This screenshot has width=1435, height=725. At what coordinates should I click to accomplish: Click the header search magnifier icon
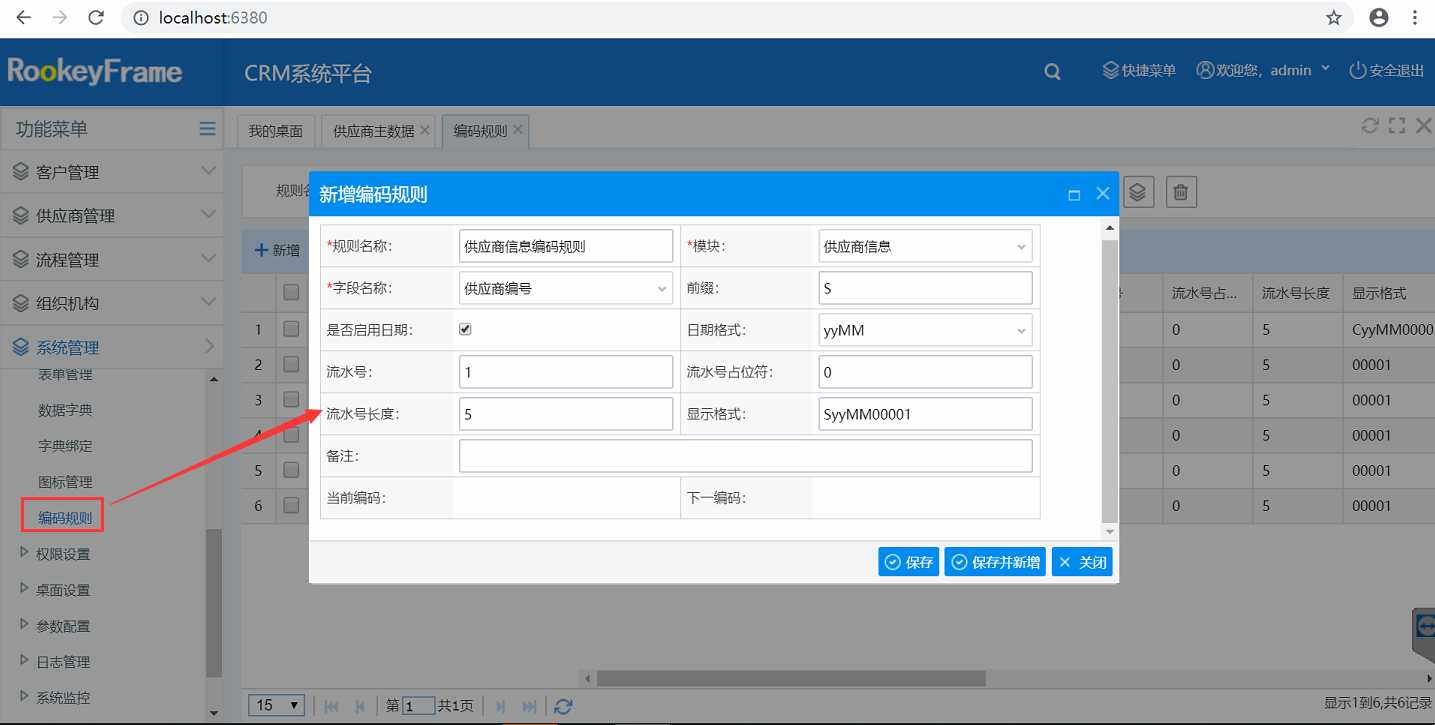point(1052,71)
